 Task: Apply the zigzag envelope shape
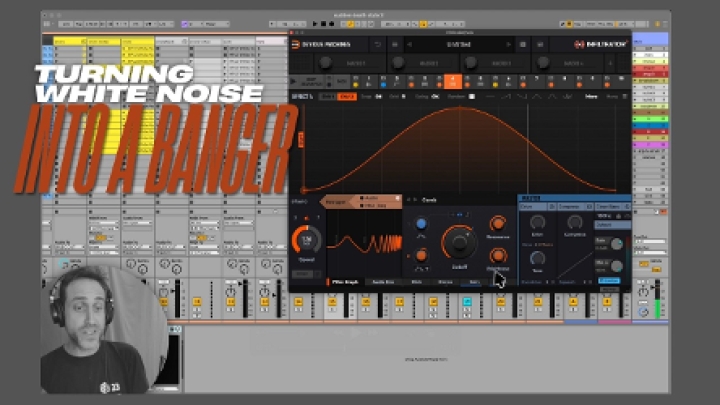(x=568, y=96)
